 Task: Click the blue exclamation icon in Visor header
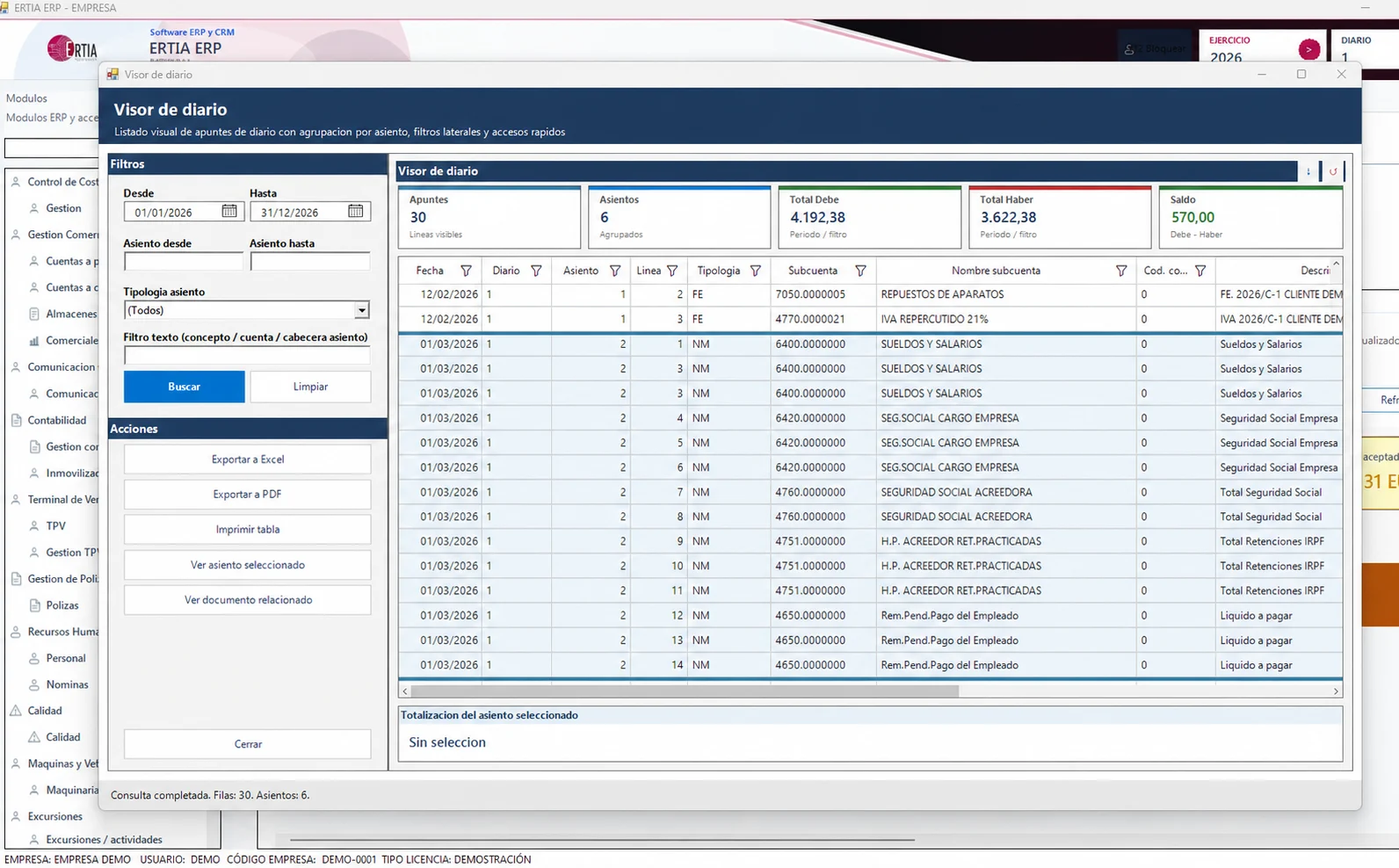1308,171
